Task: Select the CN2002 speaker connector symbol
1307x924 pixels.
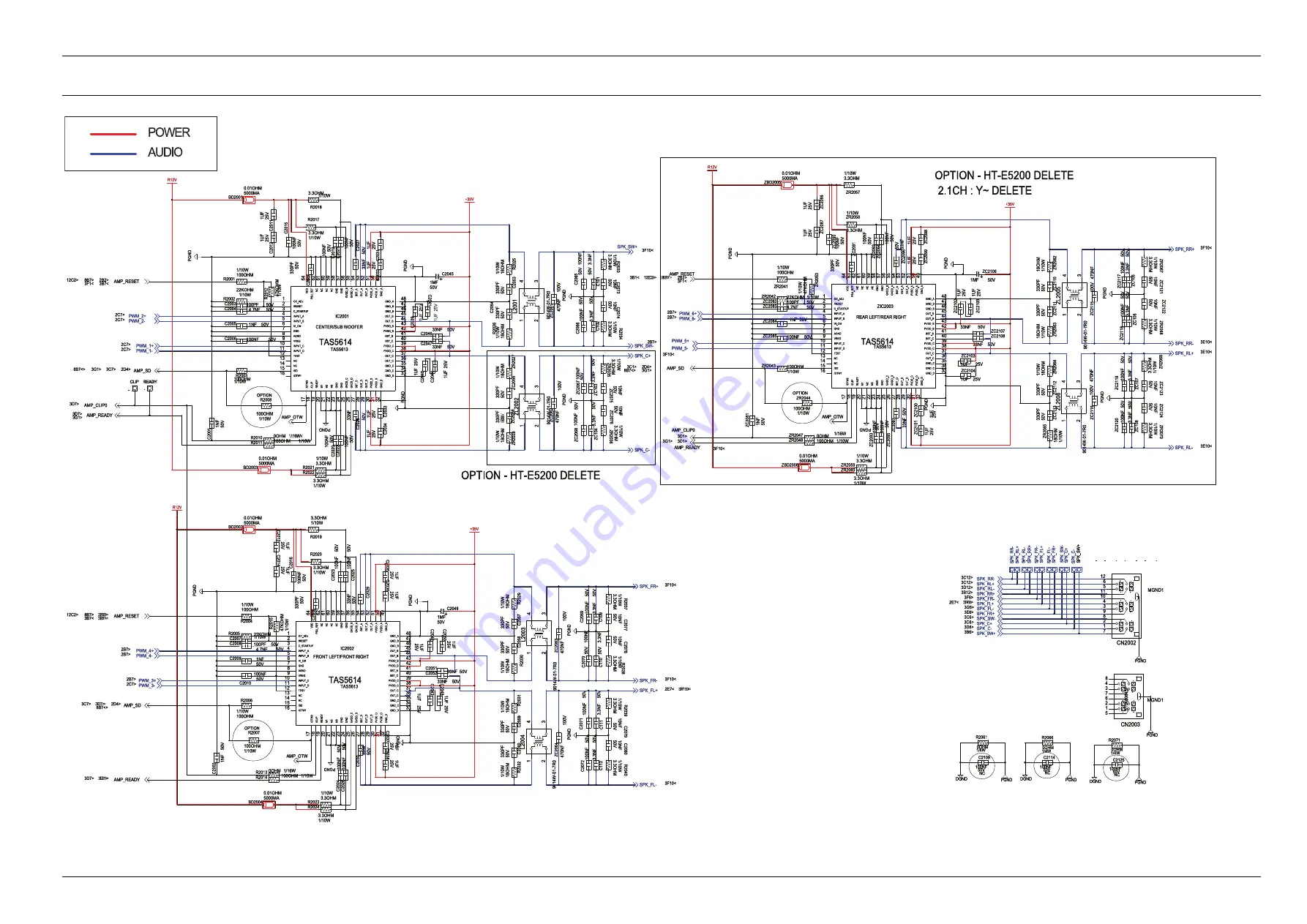Action: [1126, 606]
